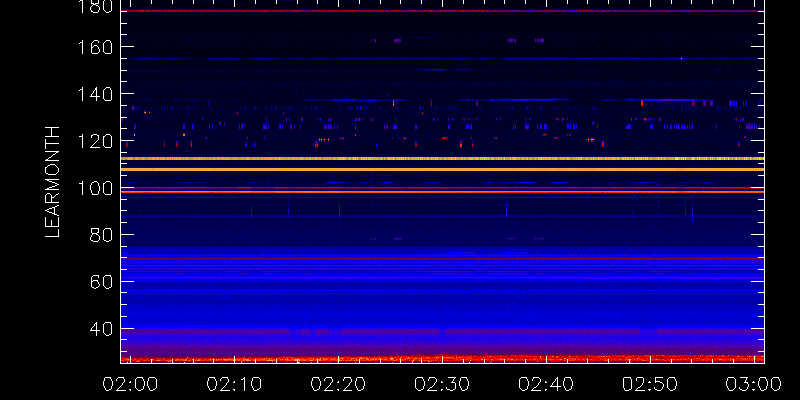Image resolution: width=800 pixels, height=400 pixels.
Task: Click the 160 frequency axis label
Action: [95, 47]
